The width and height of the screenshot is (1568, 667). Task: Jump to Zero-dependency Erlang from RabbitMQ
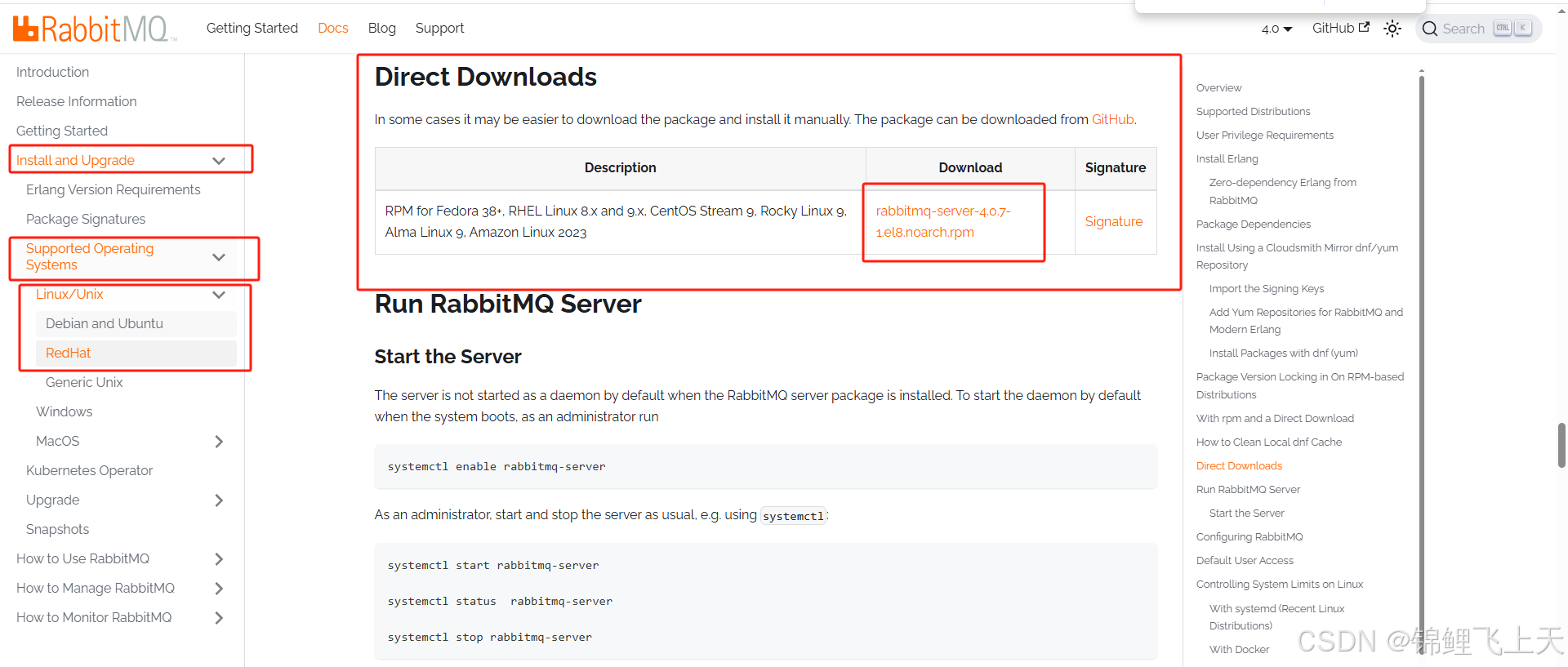coord(1282,191)
